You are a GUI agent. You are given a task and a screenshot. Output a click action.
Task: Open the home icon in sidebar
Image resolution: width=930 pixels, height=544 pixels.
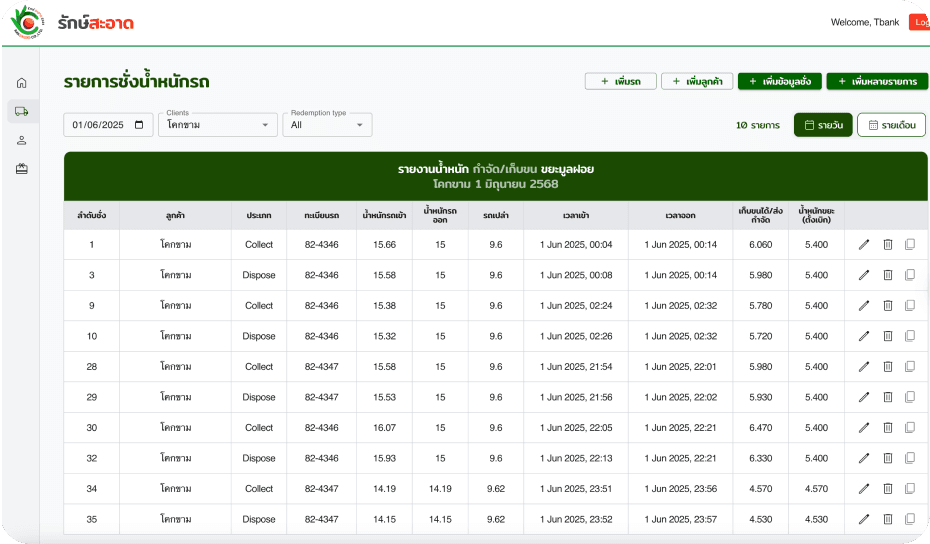point(22,83)
